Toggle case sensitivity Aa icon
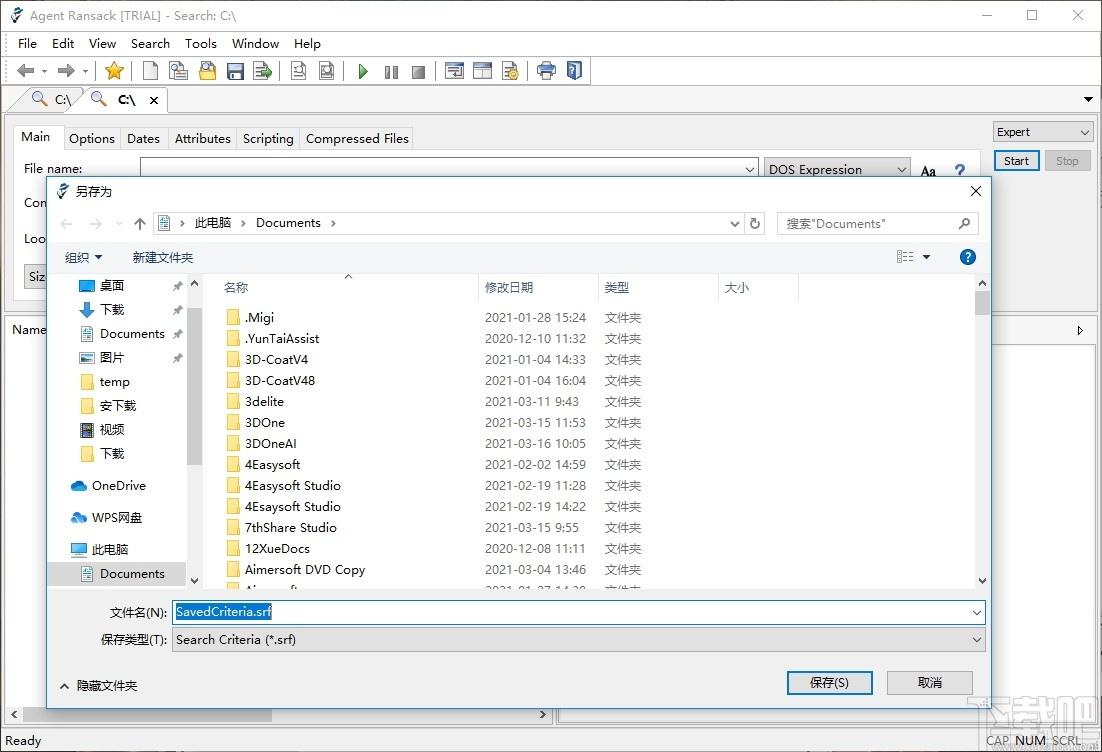The height and width of the screenshot is (752, 1102). 928,171
